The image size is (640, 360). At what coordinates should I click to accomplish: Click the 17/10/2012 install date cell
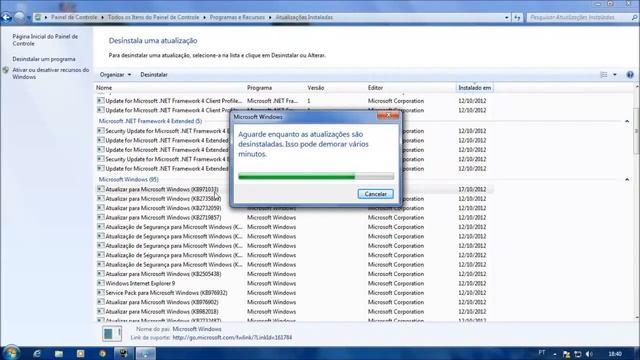click(x=472, y=189)
